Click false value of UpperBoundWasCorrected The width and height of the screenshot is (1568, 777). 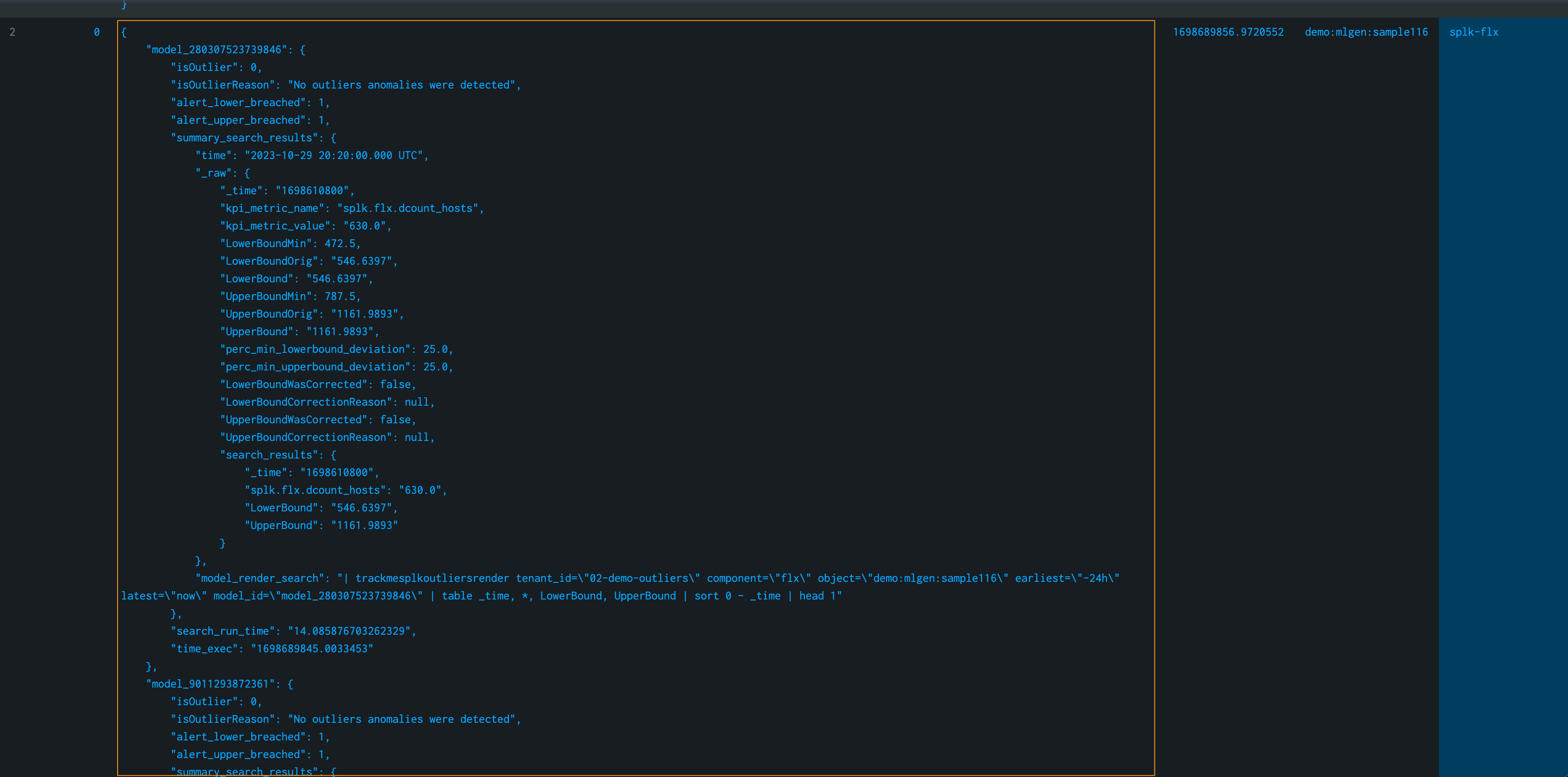pyautogui.click(x=395, y=420)
